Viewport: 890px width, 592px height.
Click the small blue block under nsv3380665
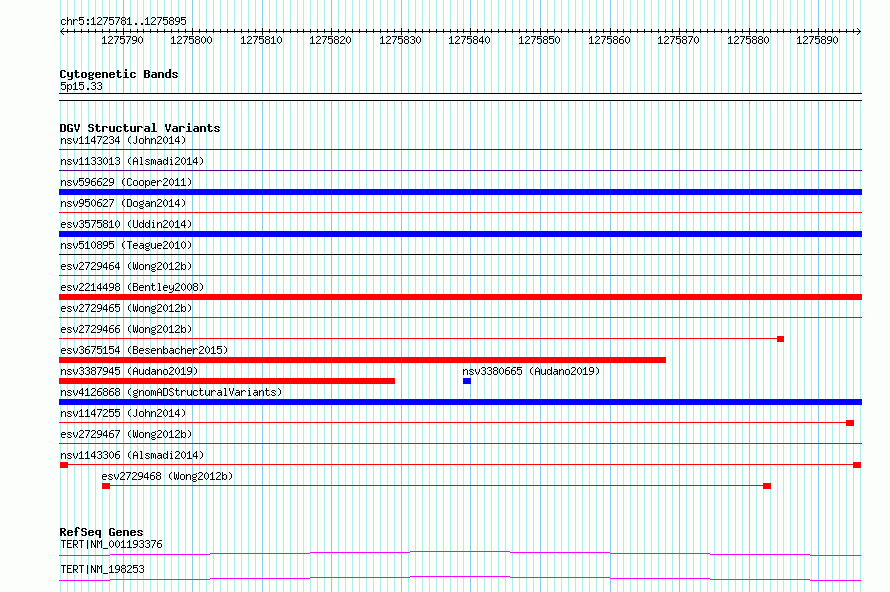coord(467,381)
